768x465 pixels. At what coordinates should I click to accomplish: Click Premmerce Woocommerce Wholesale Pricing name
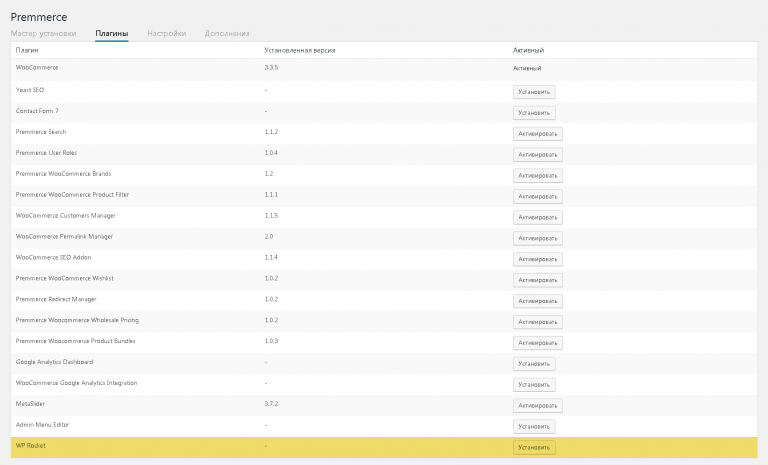coord(77,320)
